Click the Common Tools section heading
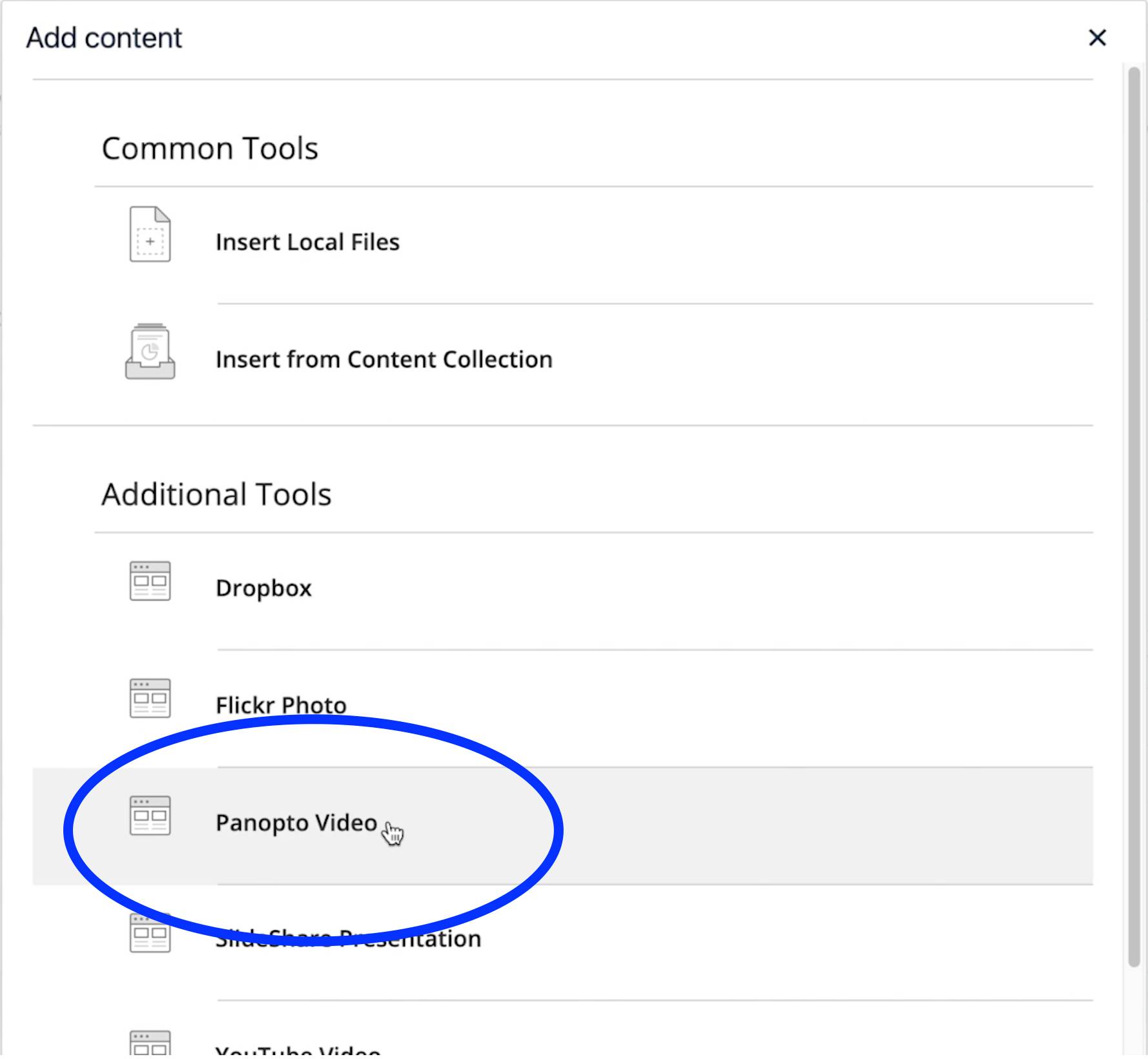 tap(210, 149)
